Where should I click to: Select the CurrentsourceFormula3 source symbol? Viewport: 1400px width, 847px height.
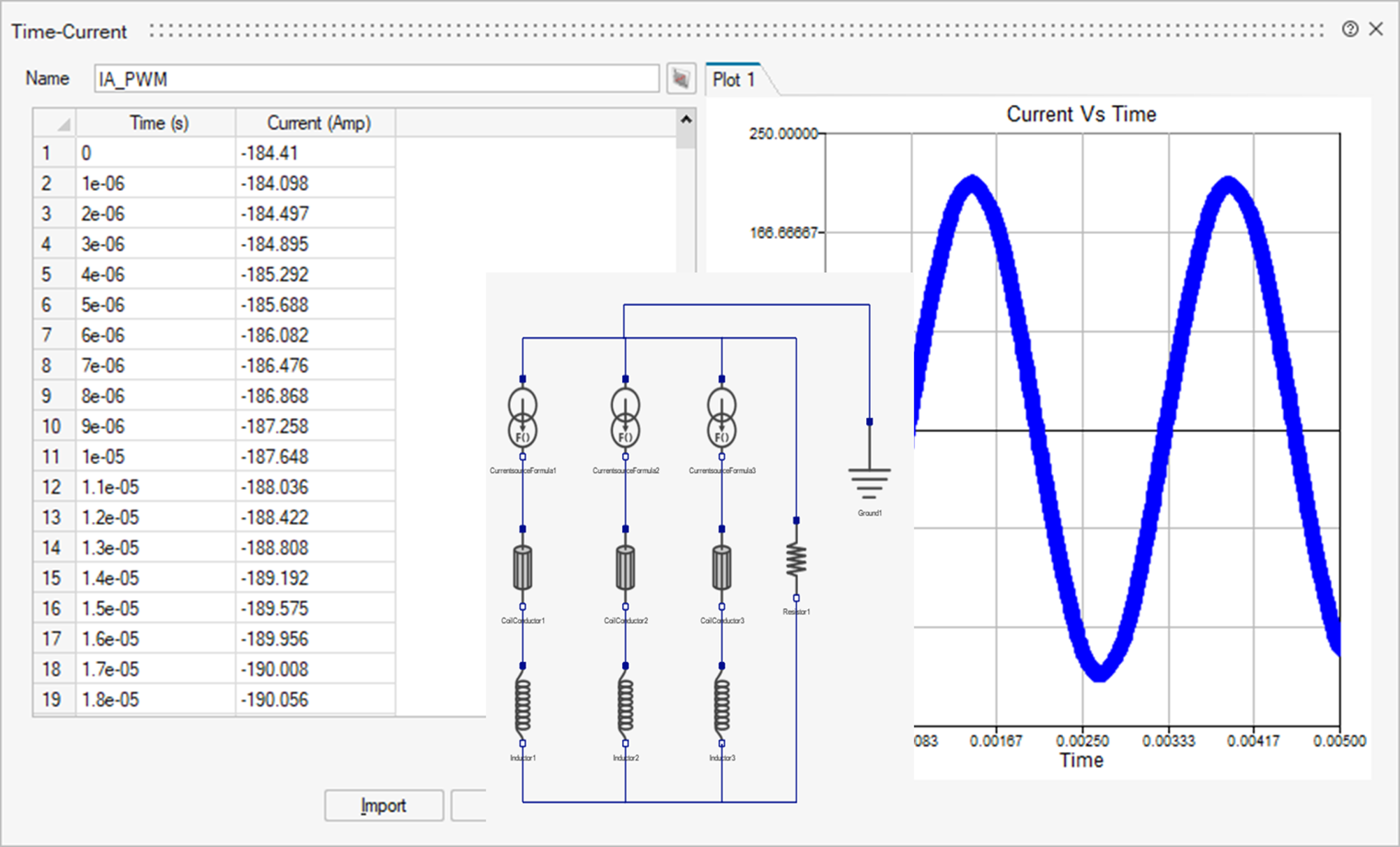(721, 418)
